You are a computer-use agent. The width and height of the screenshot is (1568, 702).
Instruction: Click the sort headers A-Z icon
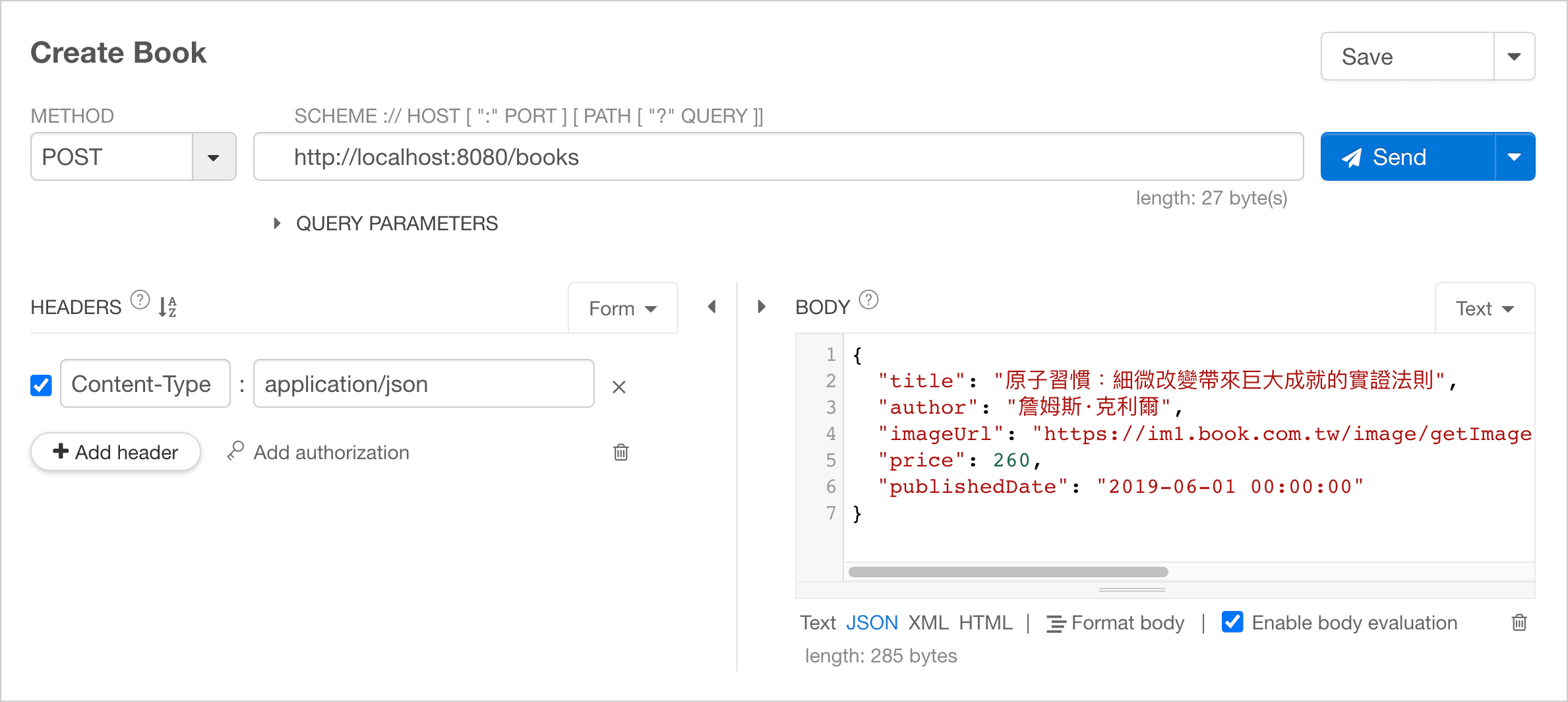click(x=167, y=307)
